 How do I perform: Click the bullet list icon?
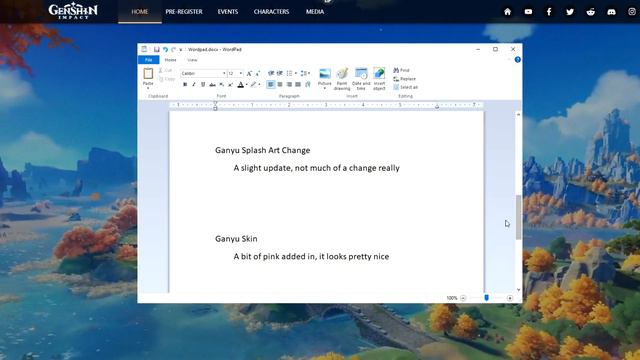(289, 73)
